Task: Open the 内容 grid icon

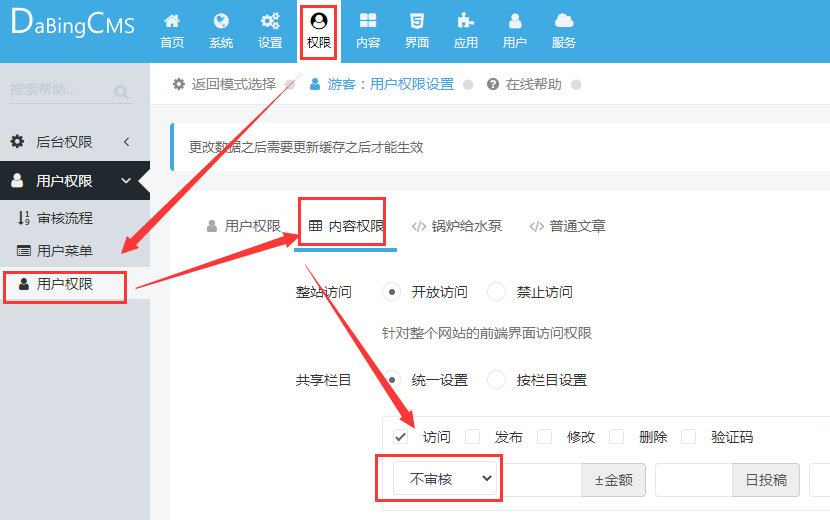Action: 368,21
